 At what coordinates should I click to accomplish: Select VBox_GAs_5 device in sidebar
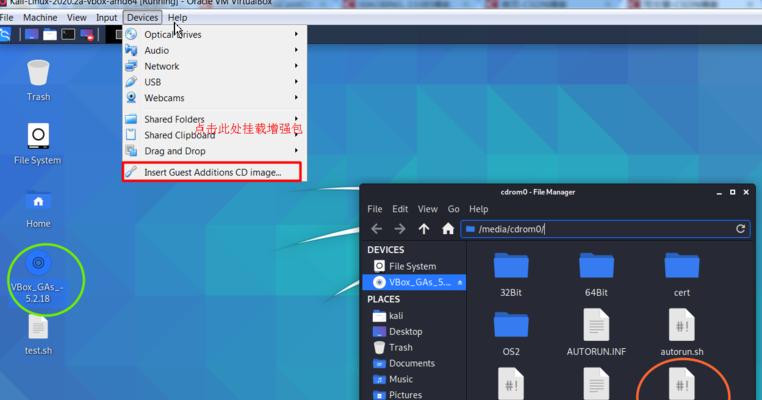click(414, 282)
